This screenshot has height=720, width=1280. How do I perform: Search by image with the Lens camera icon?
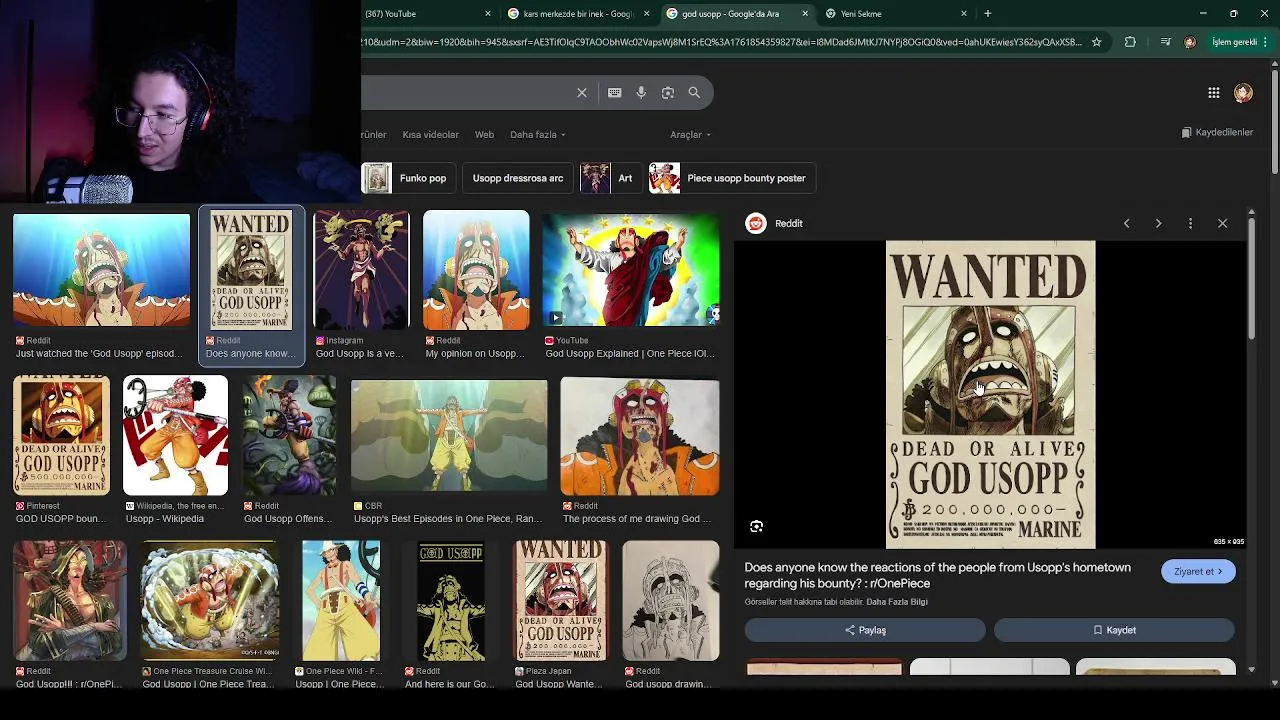click(668, 92)
